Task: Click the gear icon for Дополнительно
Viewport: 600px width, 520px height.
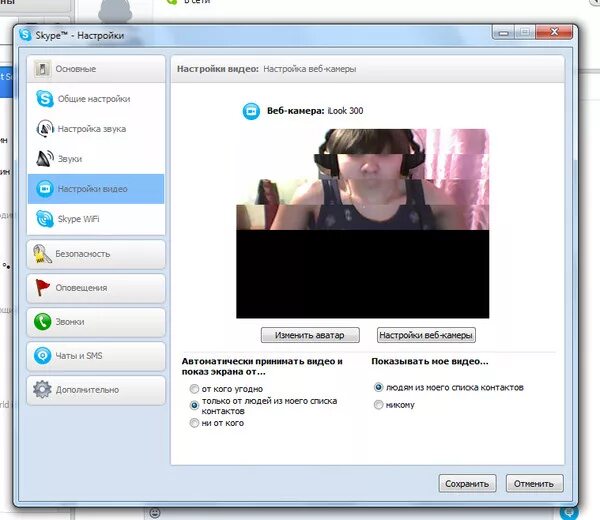Action: (x=42, y=390)
